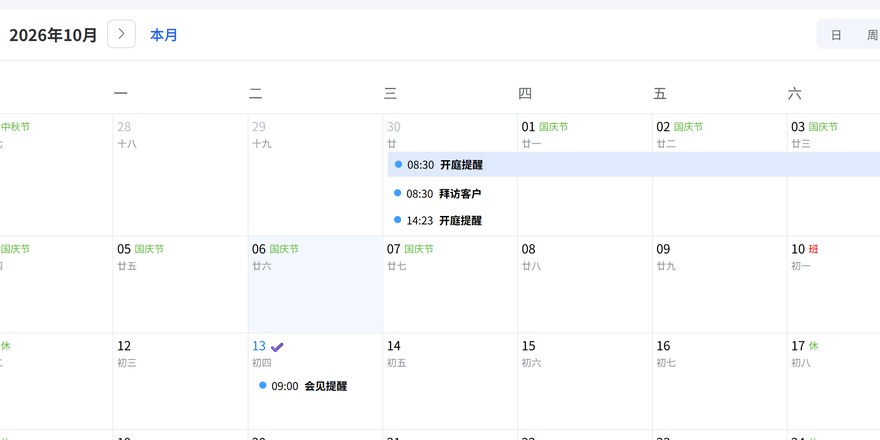Image resolution: width=880 pixels, height=440 pixels.
Task: Click the 2026年10月 title
Action: [x=53, y=35]
